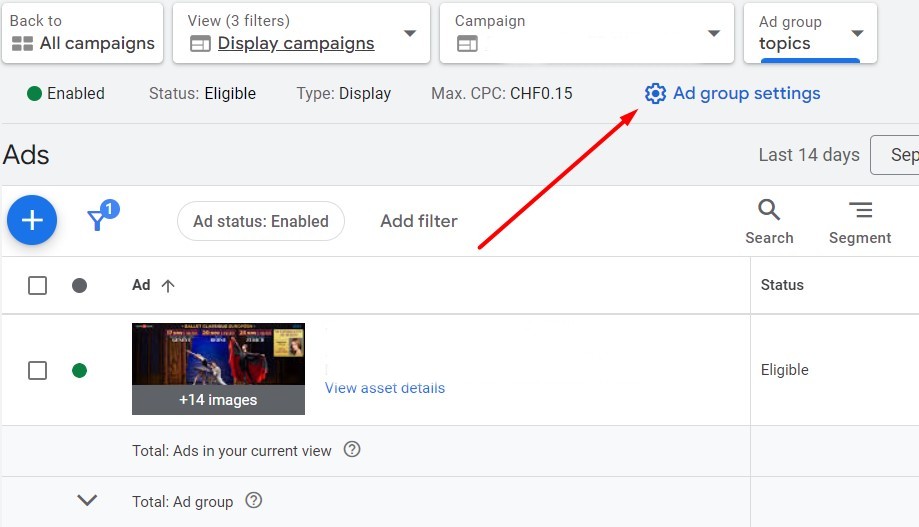Open View asset details link
This screenshot has height=527, width=919.
pyautogui.click(x=385, y=388)
